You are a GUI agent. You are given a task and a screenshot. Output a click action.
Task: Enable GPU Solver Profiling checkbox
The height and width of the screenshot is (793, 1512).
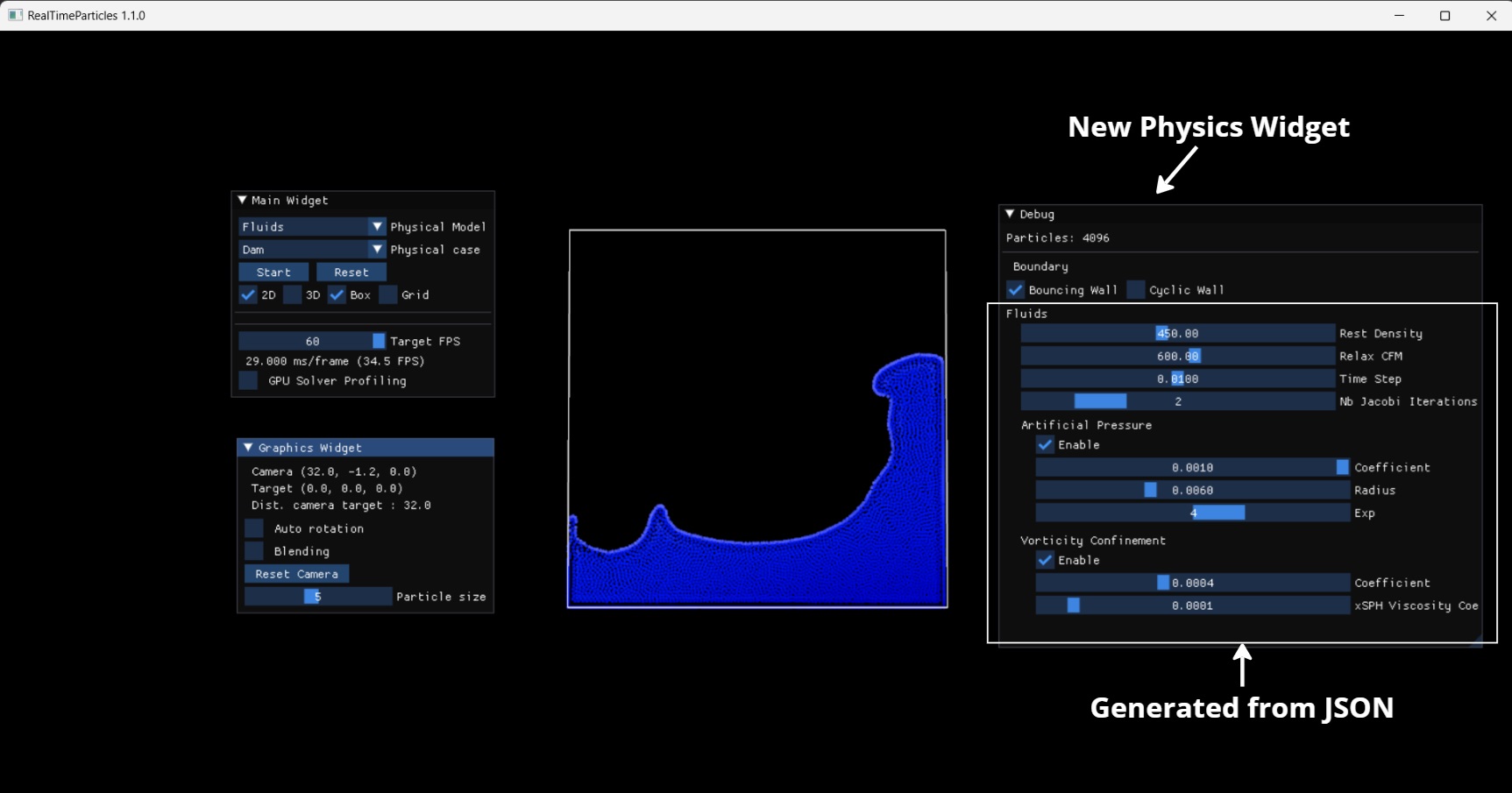click(248, 380)
